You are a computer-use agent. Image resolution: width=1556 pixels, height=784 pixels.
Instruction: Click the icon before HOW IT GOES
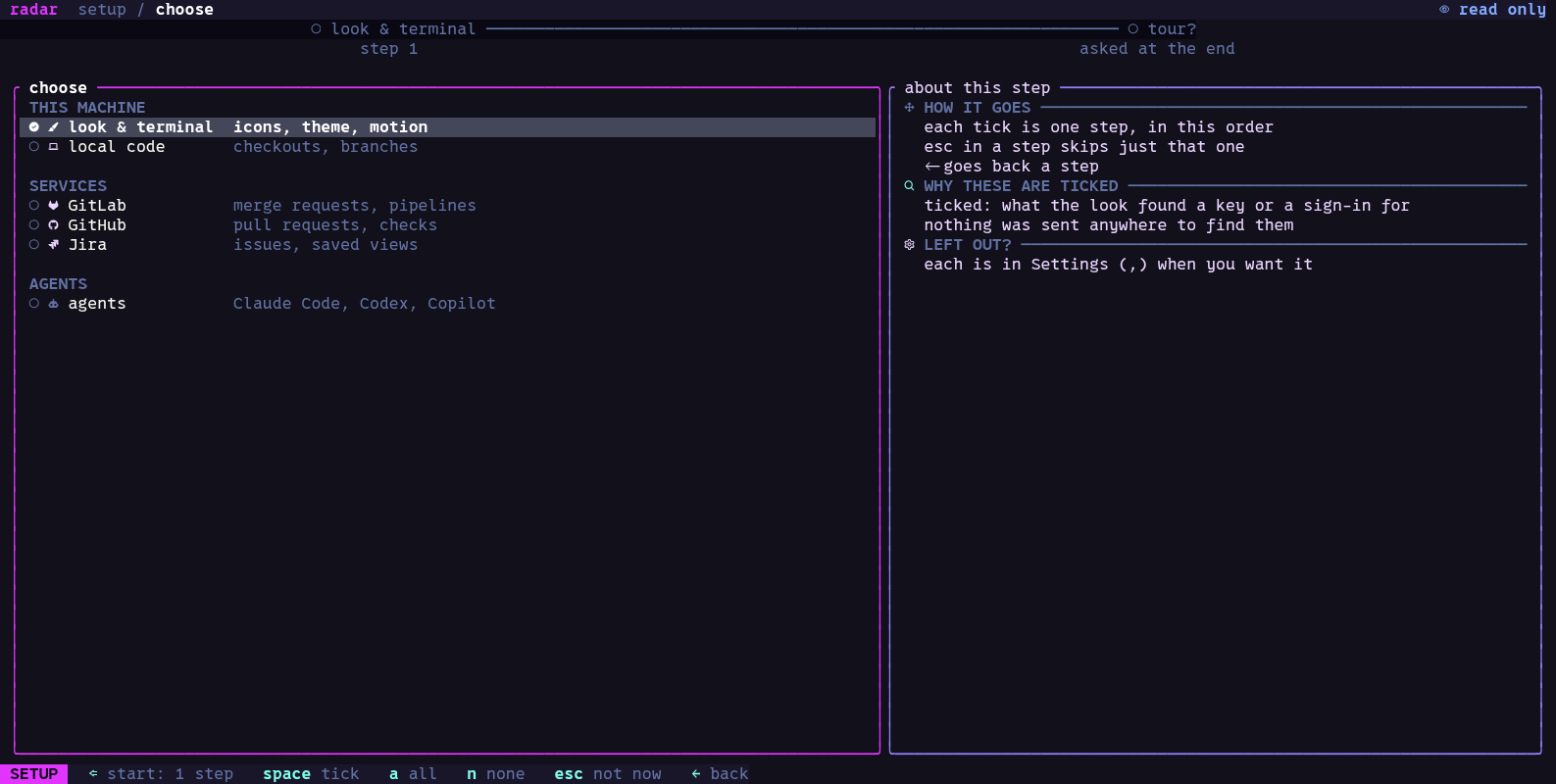tap(909, 108)
